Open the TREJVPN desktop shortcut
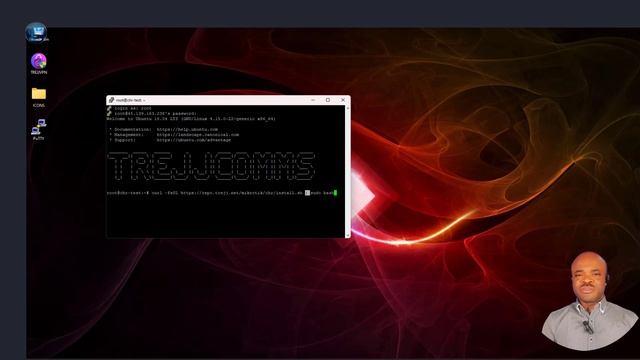The image size is (640, 360). (x=39, y=63)
